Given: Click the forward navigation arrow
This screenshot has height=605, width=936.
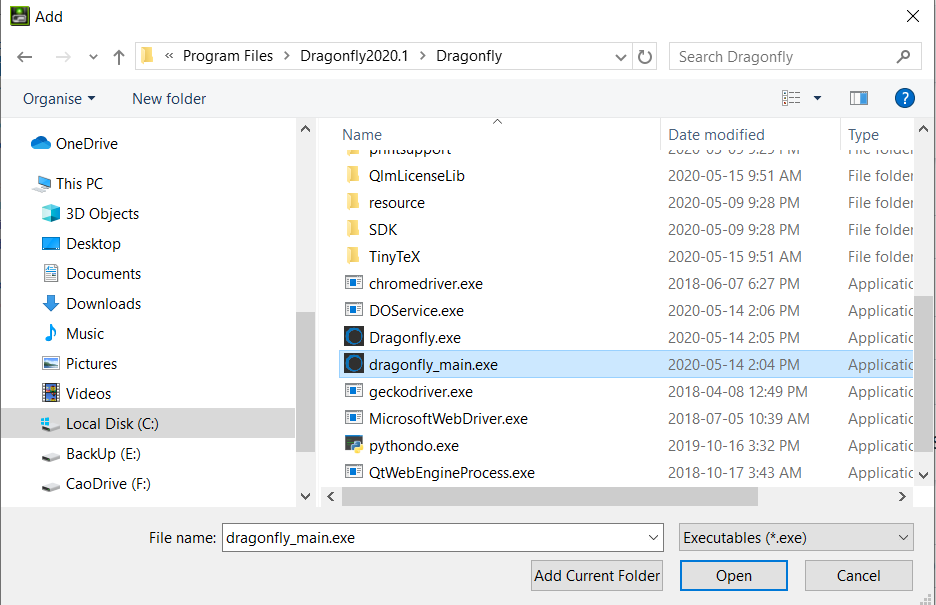Looking at the screenshot, I should (x=63, y=57).
